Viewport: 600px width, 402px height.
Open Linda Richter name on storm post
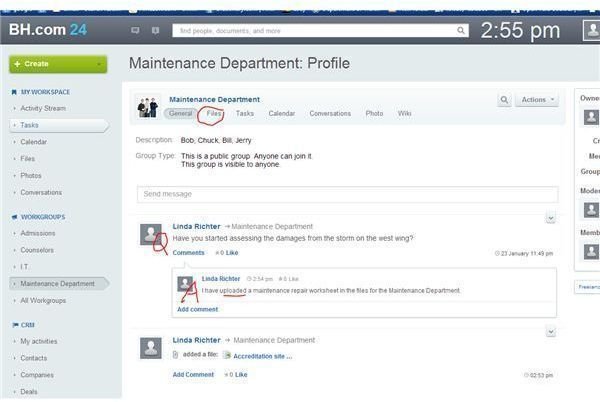coord(196,226)
